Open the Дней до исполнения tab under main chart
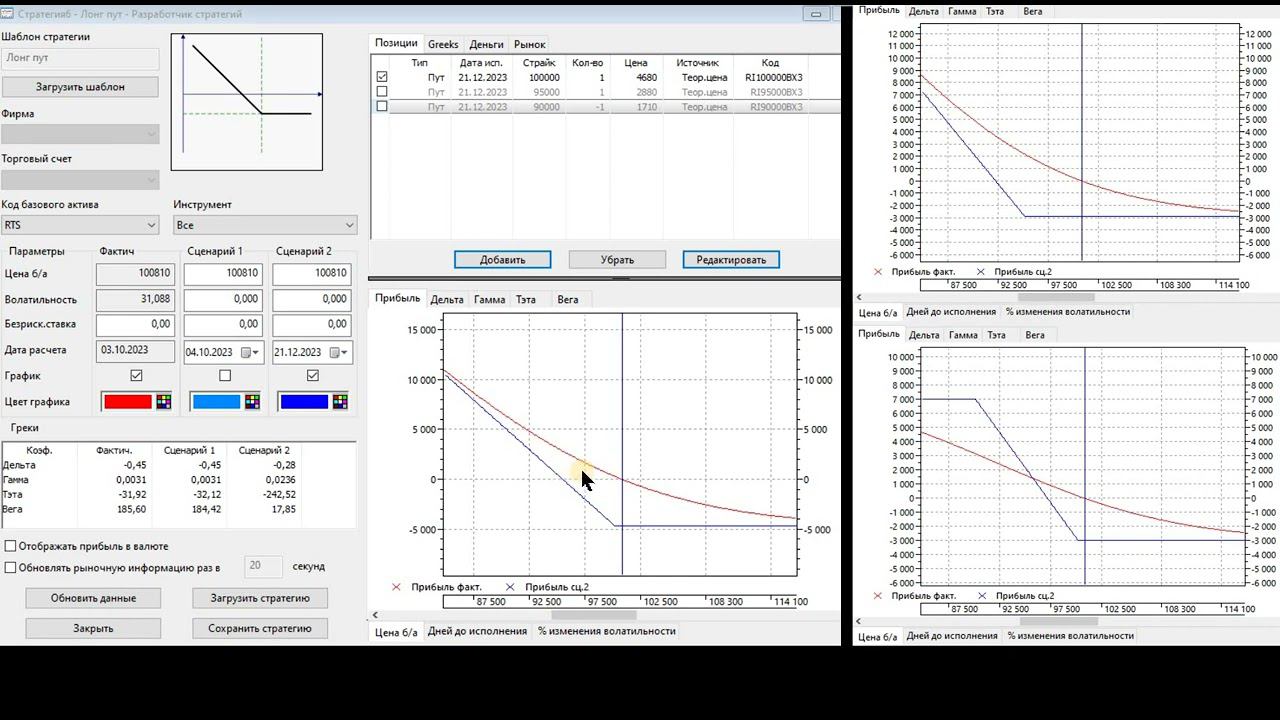Screen dimensions: 1280x720 point(477,631)
